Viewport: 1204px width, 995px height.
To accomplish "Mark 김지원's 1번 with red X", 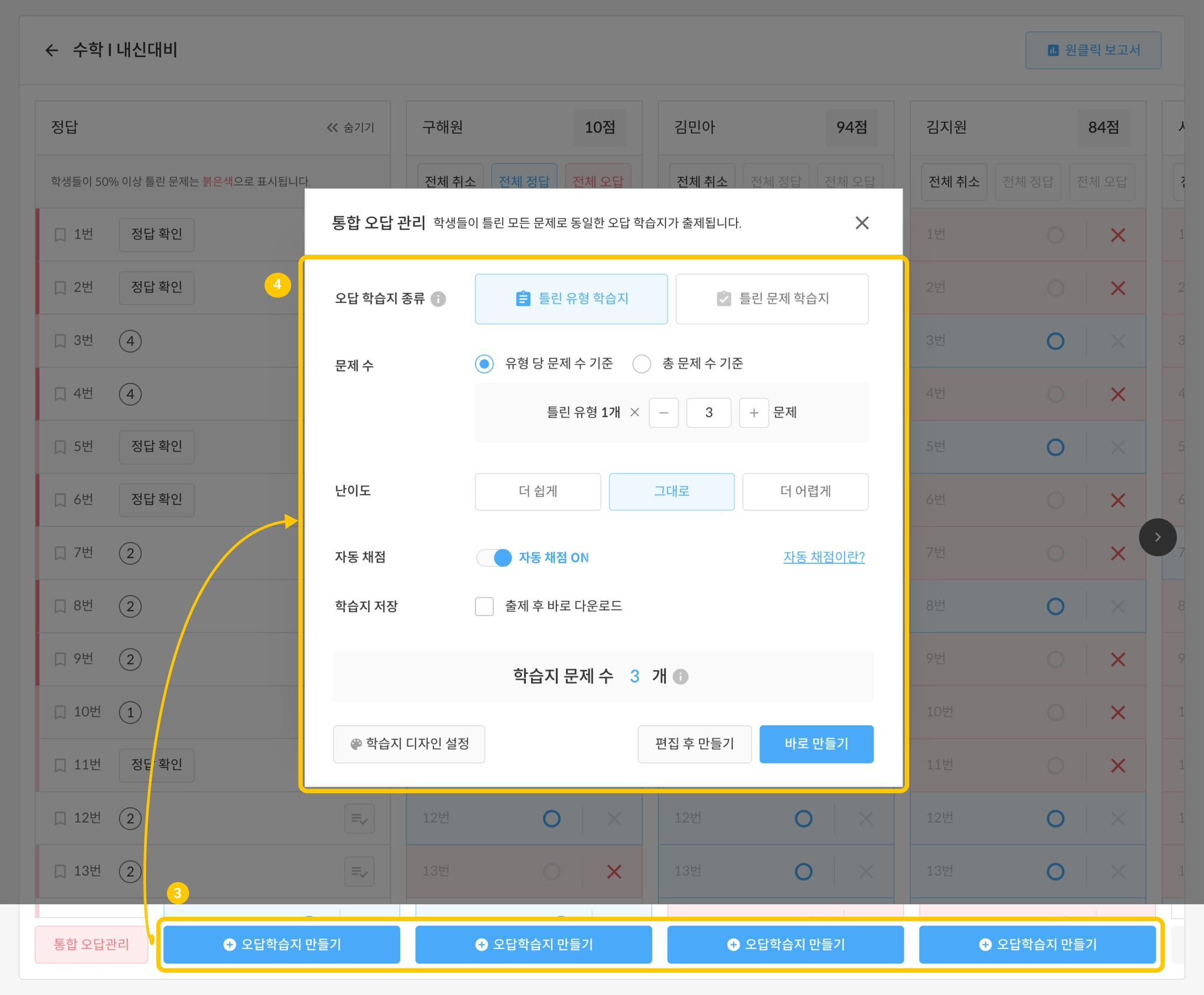I will 1118,235.
